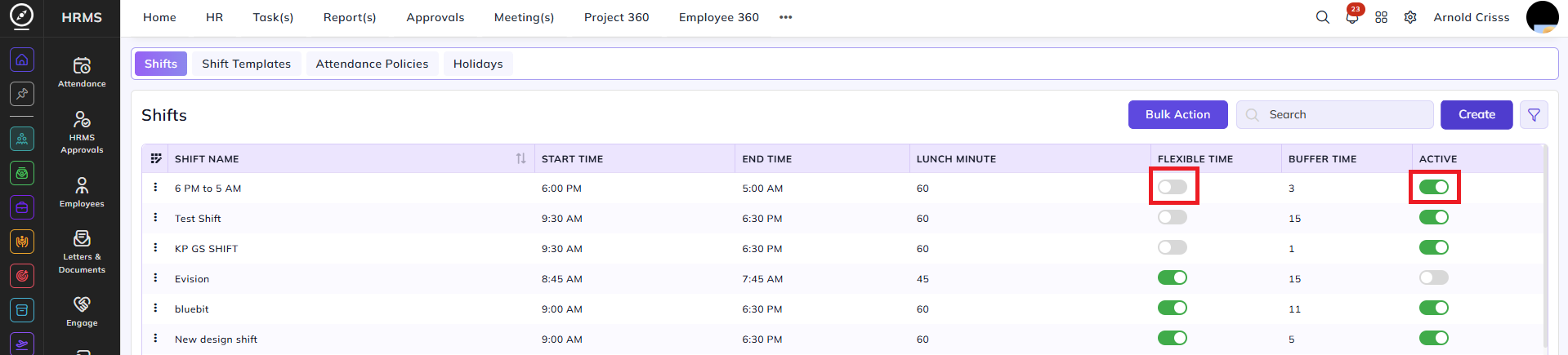The height and width of the screenshot is (355, 1568).
Task: Open row menu for New design shift
Action: point(155,338)
